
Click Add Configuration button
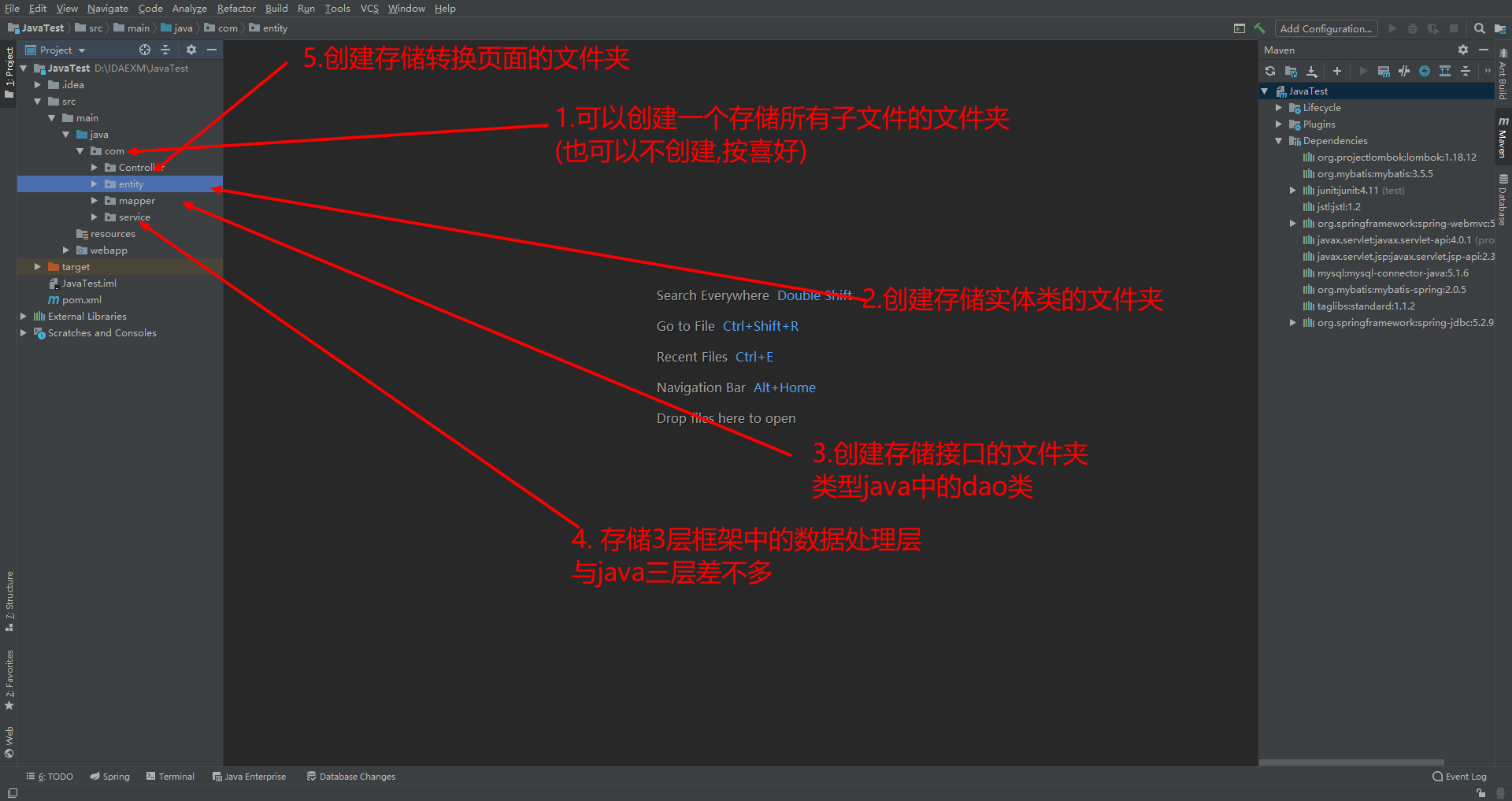point(1326,28)
